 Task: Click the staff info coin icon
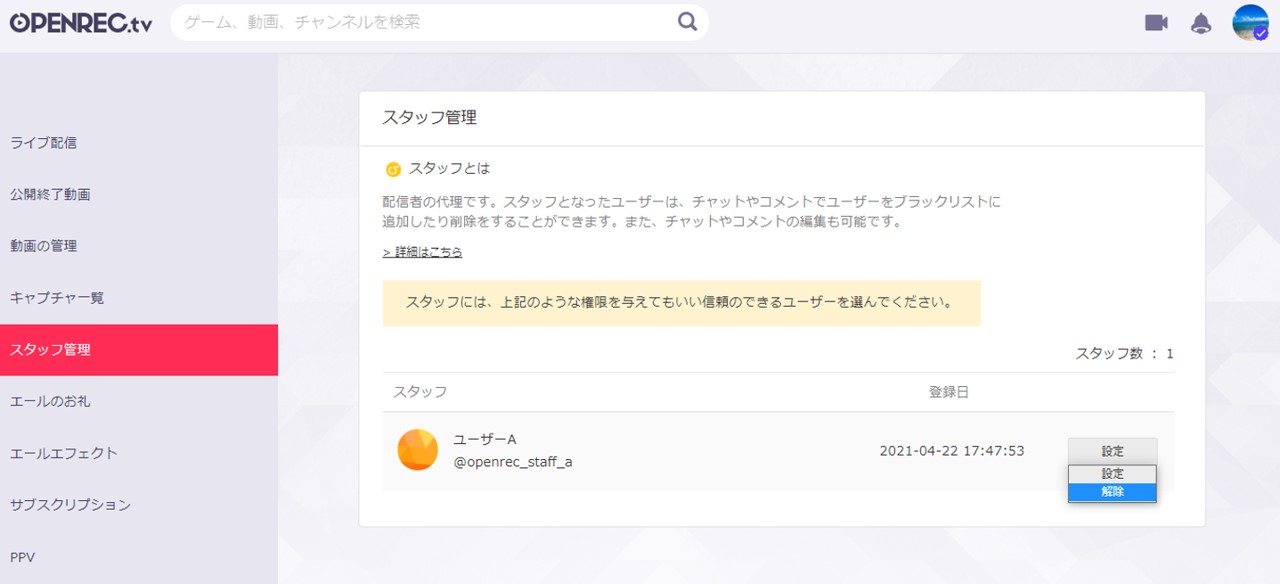393,169
